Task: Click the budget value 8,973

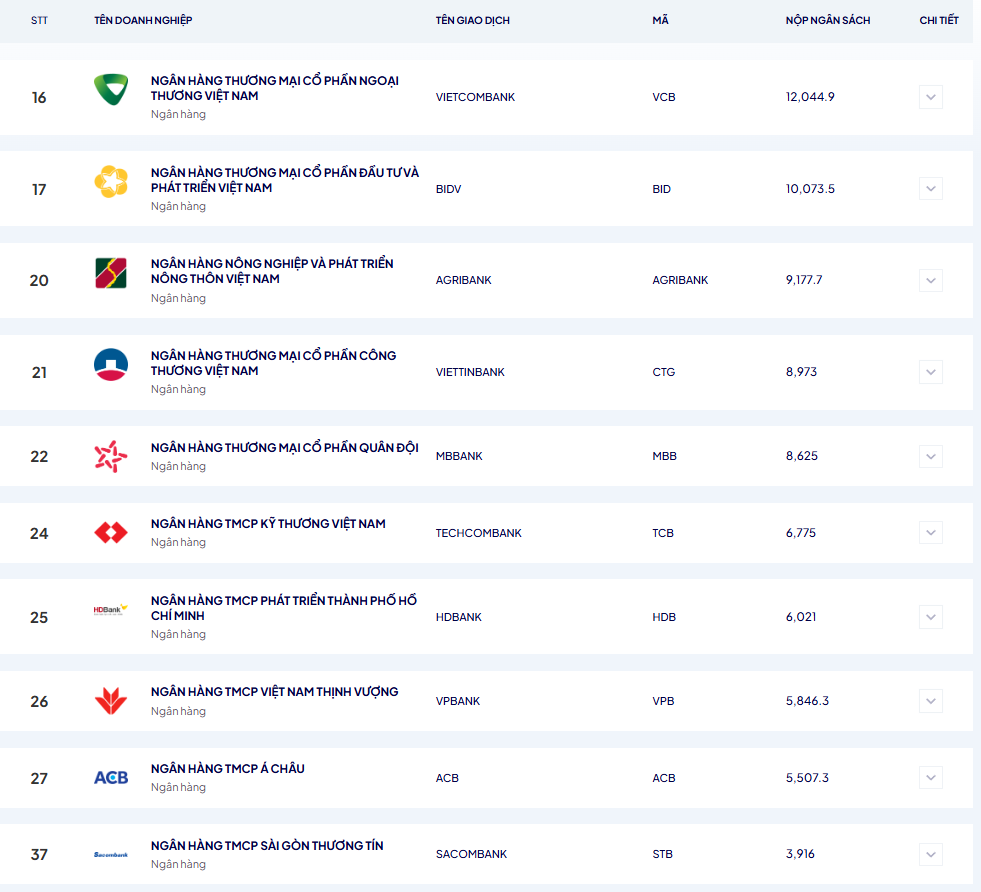Action: click(801, 372)
